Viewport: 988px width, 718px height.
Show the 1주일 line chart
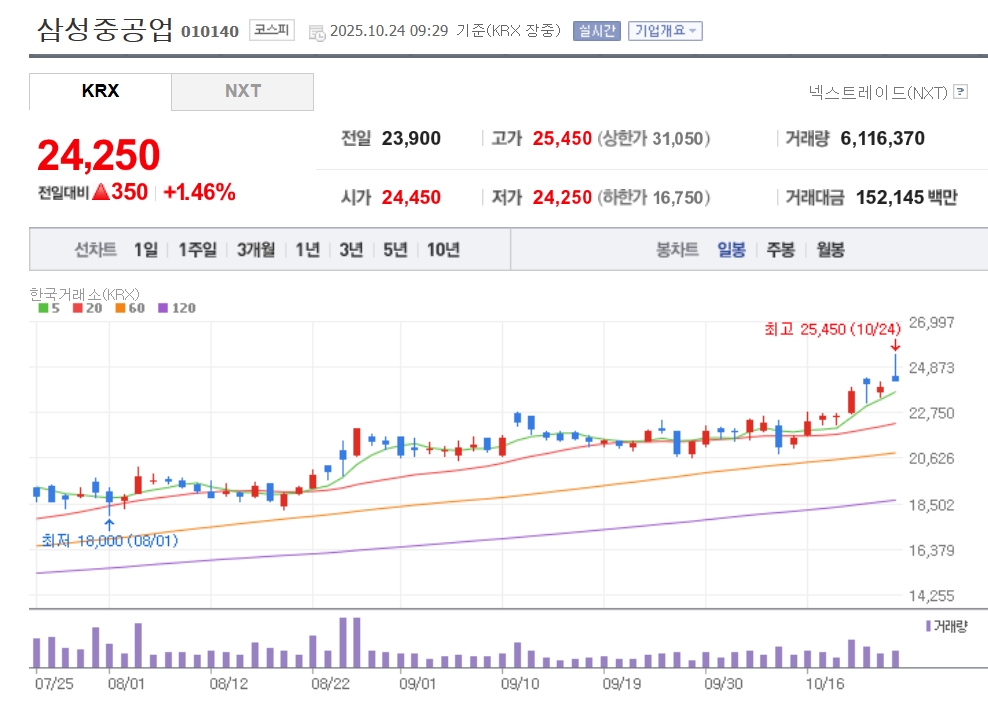coord(197,250)
